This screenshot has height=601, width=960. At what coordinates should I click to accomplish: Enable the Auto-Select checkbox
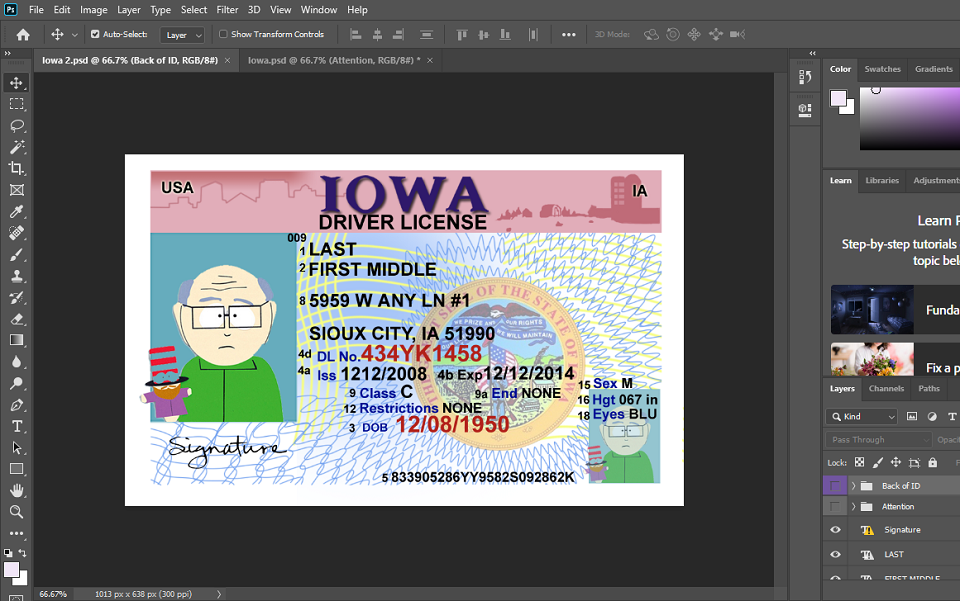[97, 33]
